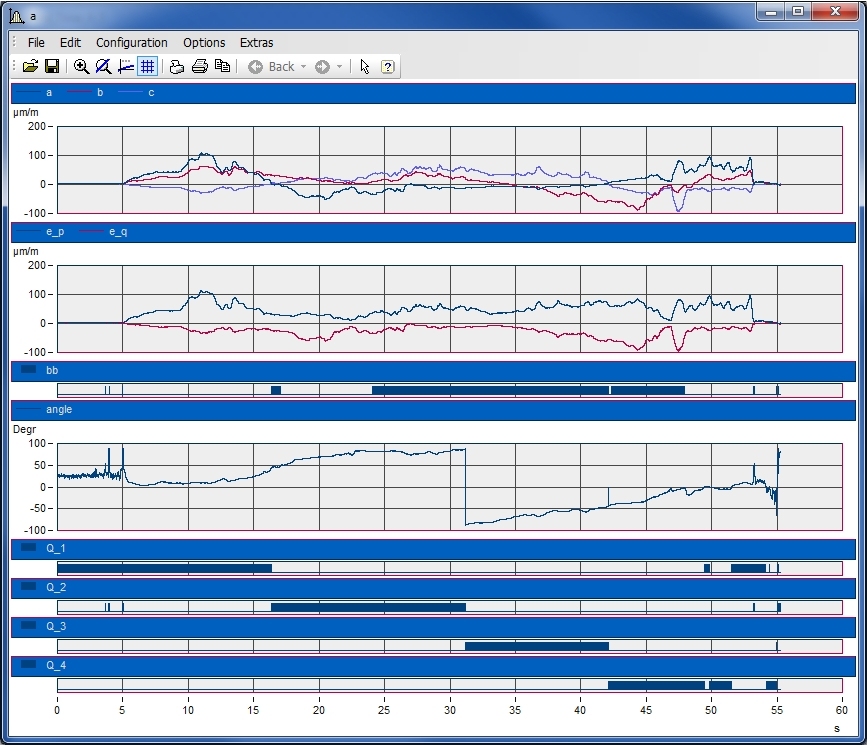
Task: Select the 'Q_4' legend label
Action: coord(56,665)
